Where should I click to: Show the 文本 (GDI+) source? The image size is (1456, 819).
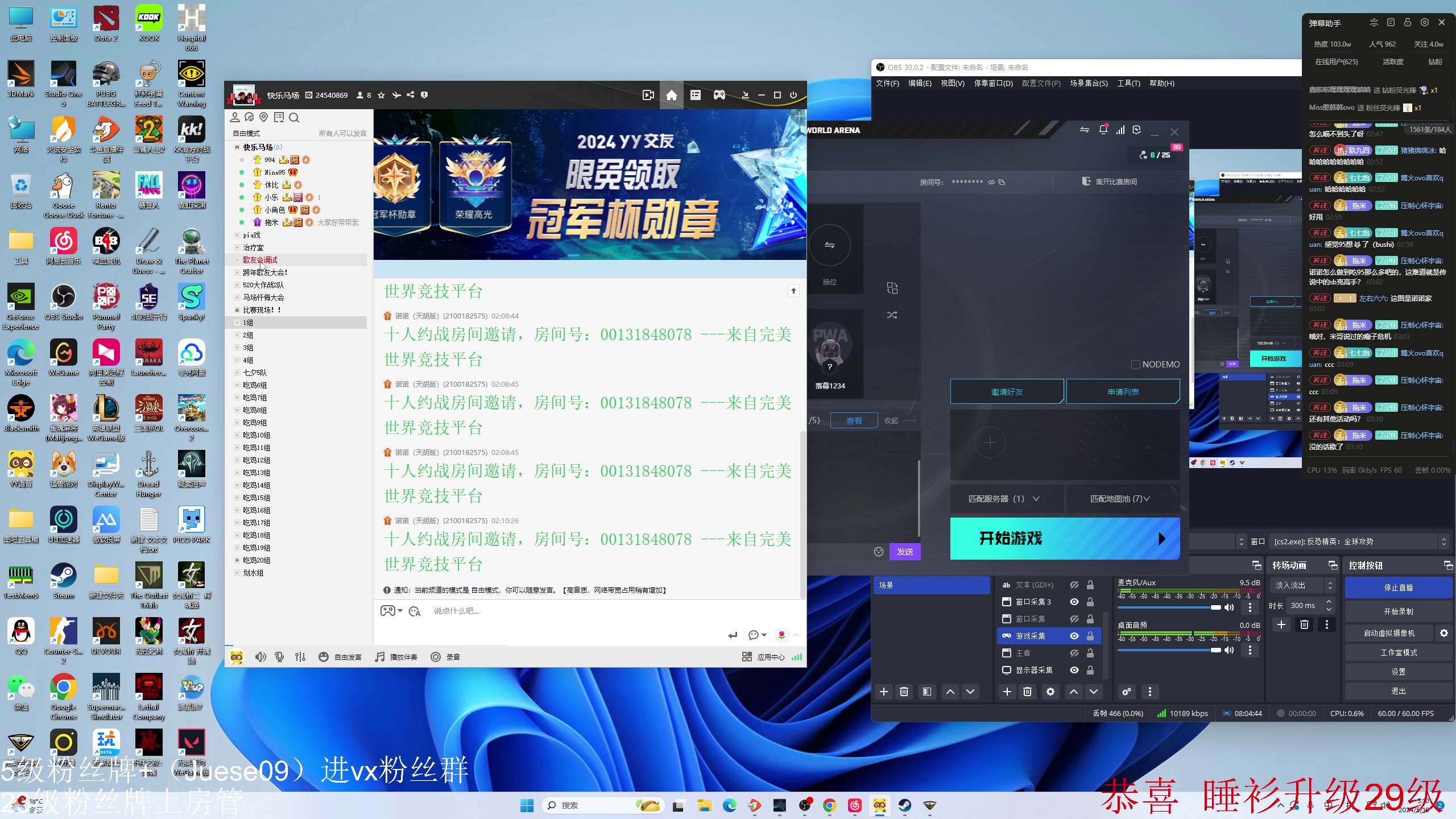click(x=1074, y=585)
